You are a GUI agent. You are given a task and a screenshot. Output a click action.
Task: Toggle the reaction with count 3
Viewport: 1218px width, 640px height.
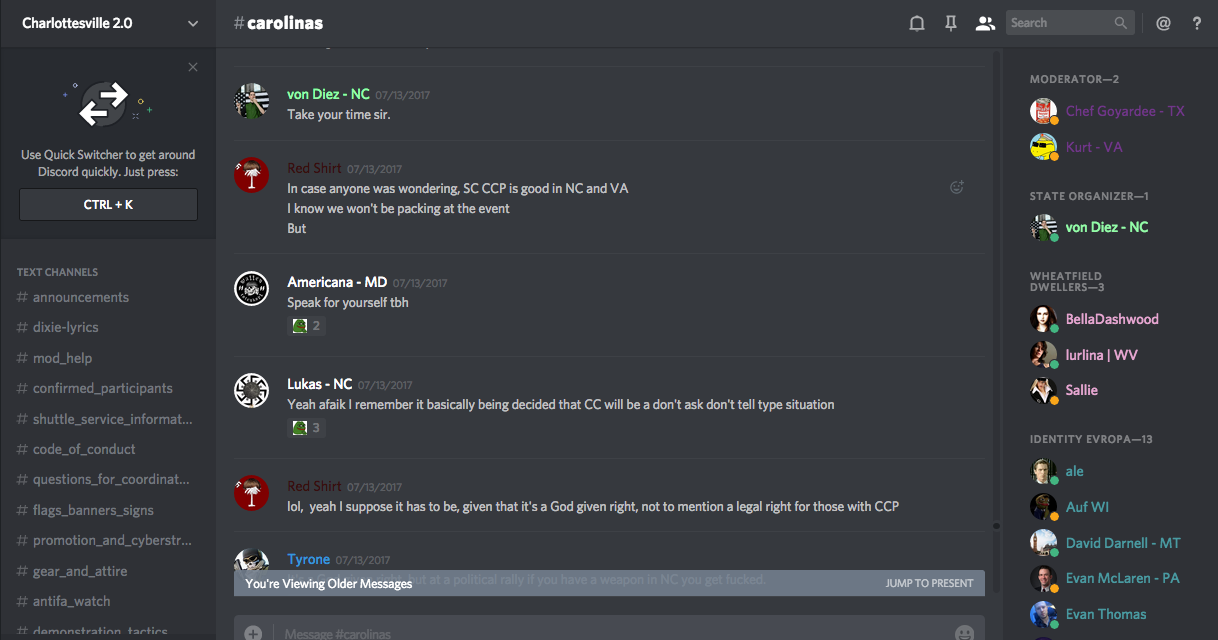point(306,427)
